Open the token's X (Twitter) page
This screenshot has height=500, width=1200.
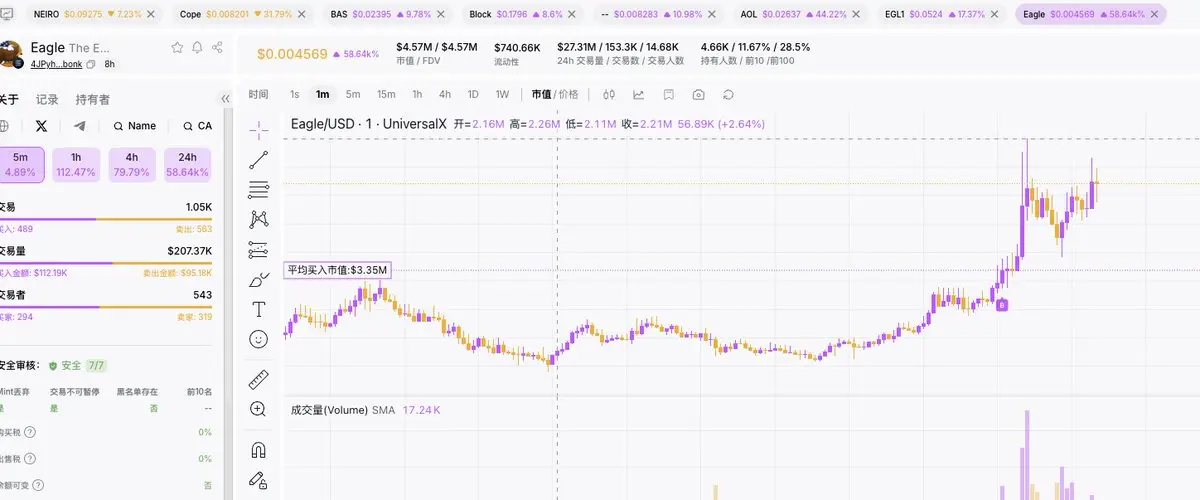click(x=41, y=126)
